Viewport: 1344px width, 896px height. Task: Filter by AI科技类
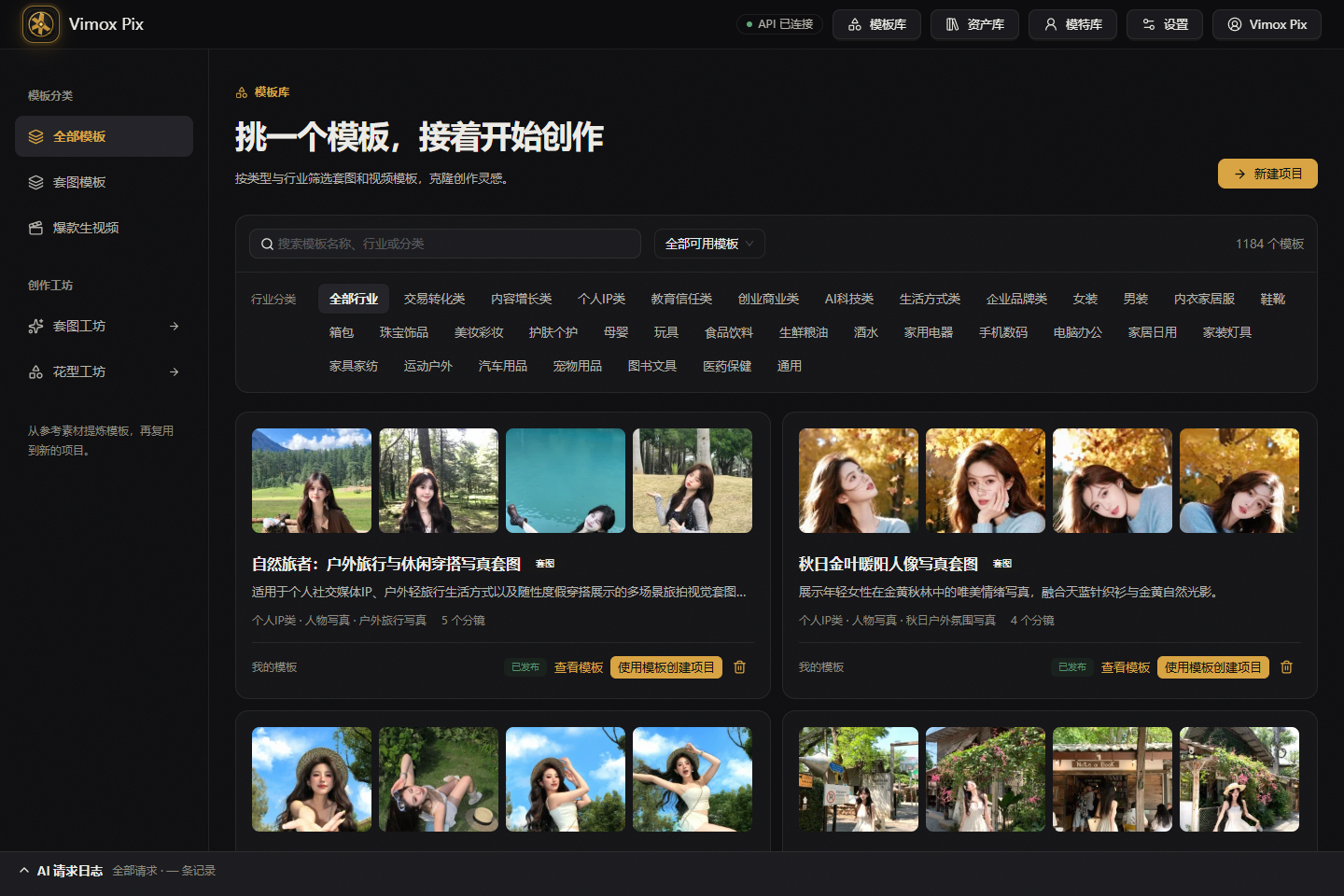pyautogui.click(x=849, y=299)
